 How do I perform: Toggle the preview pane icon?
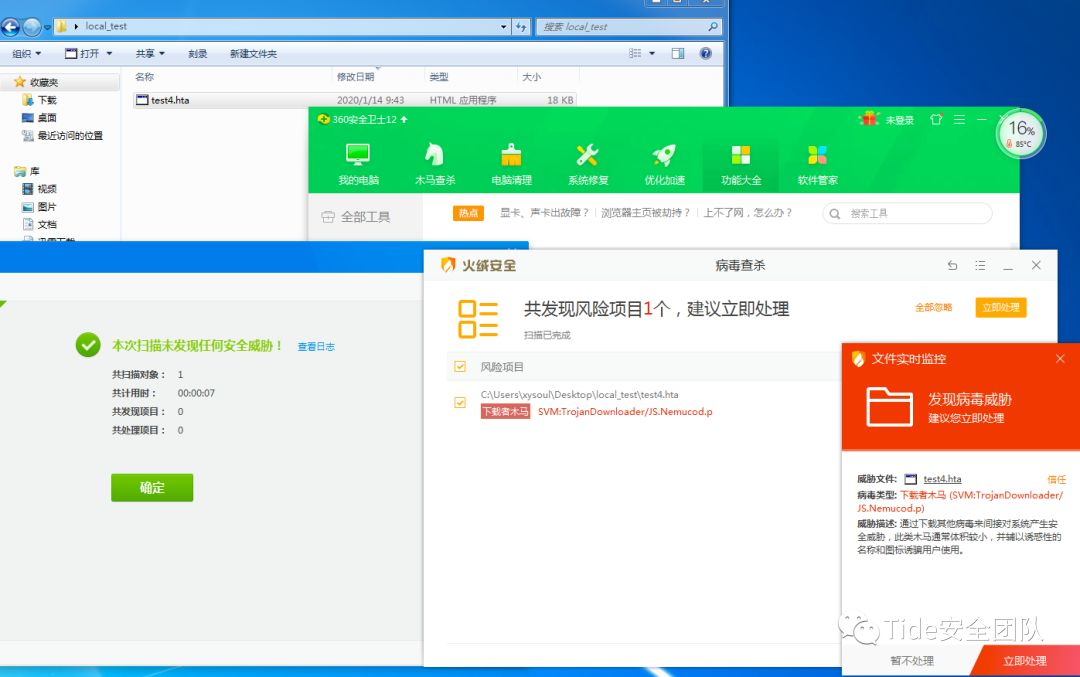point(678,54)
